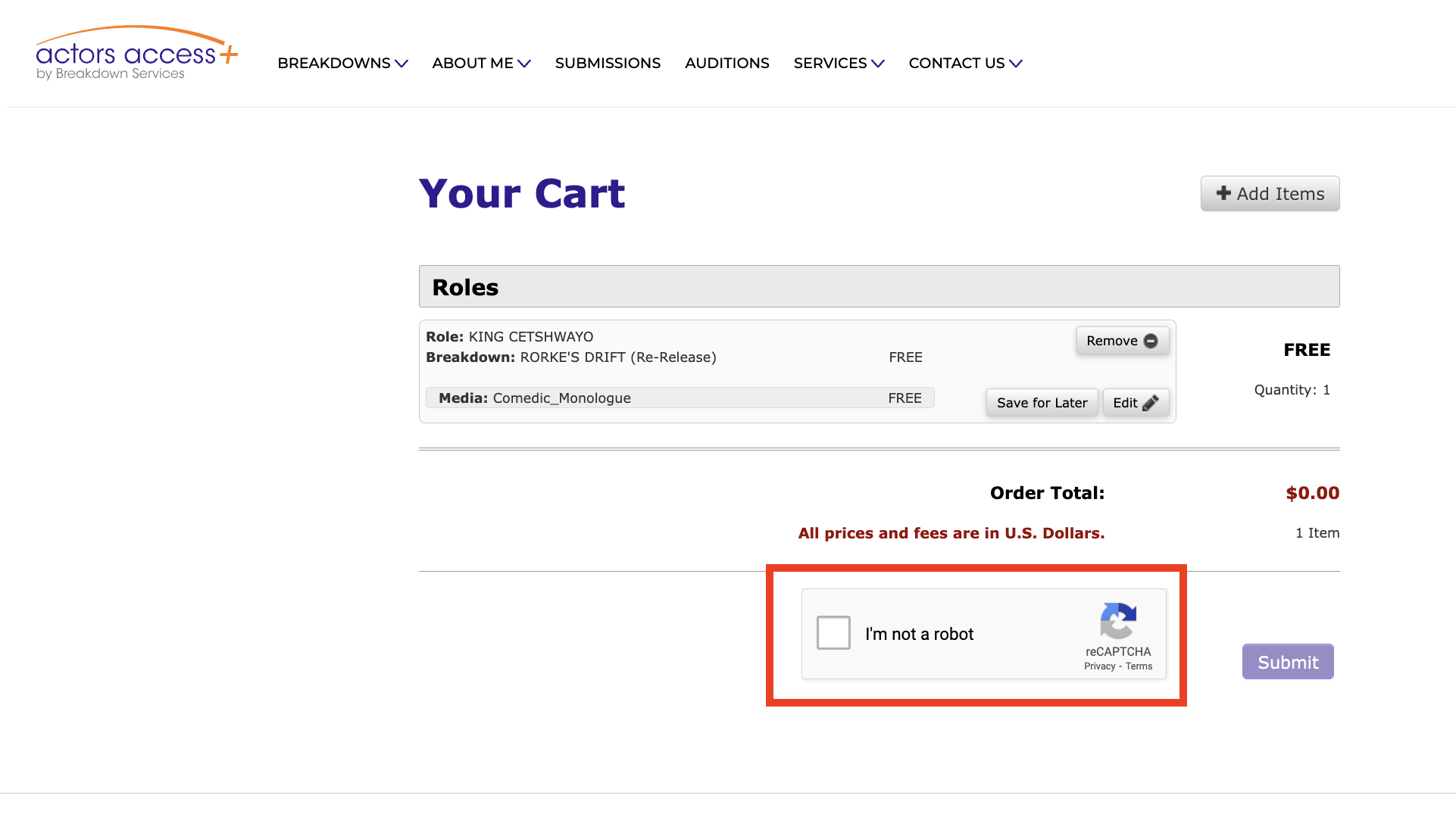
Task: Expand the About Me dropdown chevron
Action: (x=524, y=64)
